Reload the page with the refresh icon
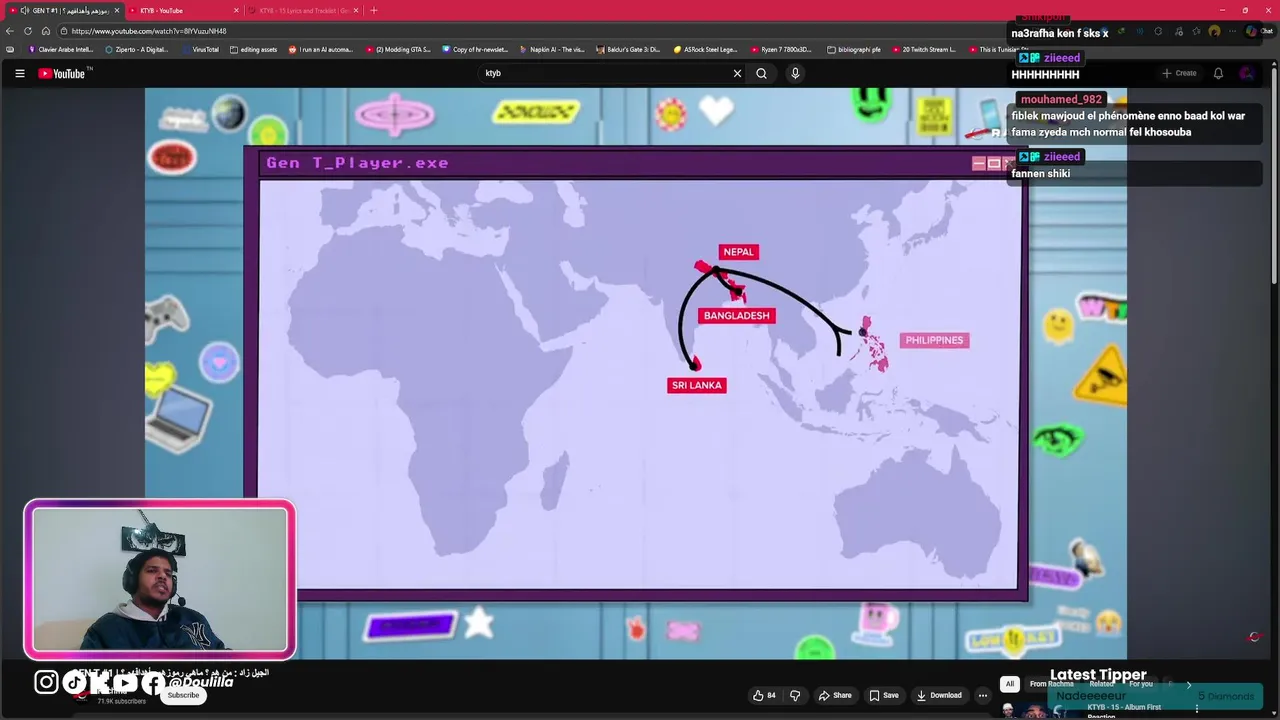This screenshot has height=720, width=1280. [x=28, y=31]
